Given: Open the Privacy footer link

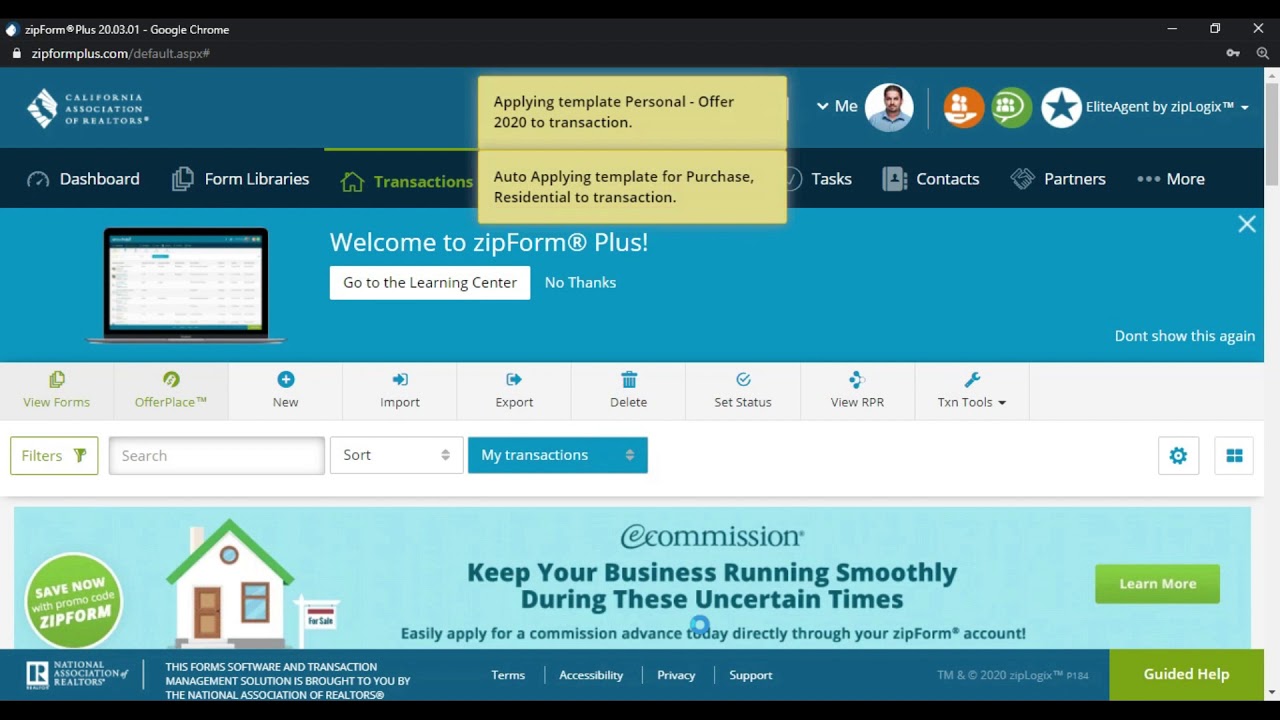Looking at the screenshot, I should 676,675.
